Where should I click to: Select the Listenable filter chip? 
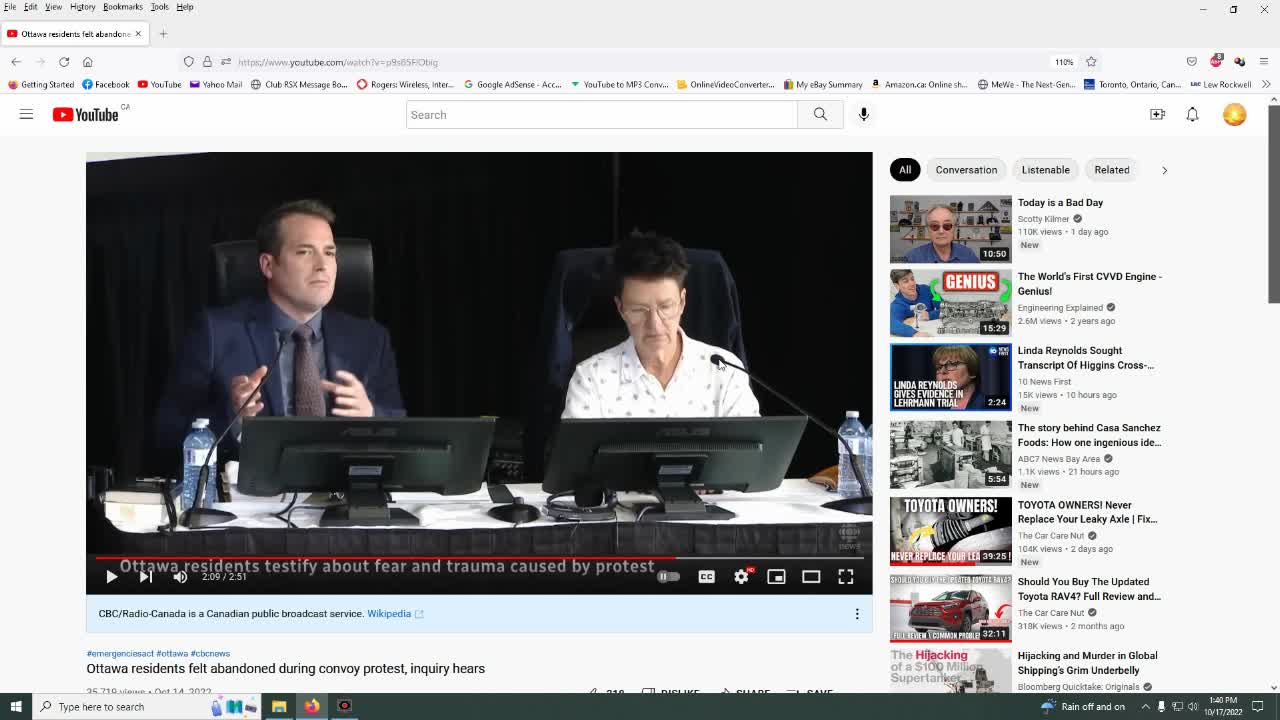click(1045, 170)
